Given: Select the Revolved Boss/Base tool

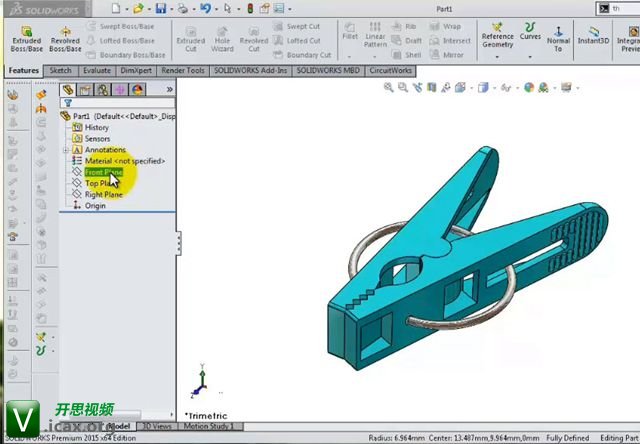Looking at the screenshot, I should click(x=65, y=39).
